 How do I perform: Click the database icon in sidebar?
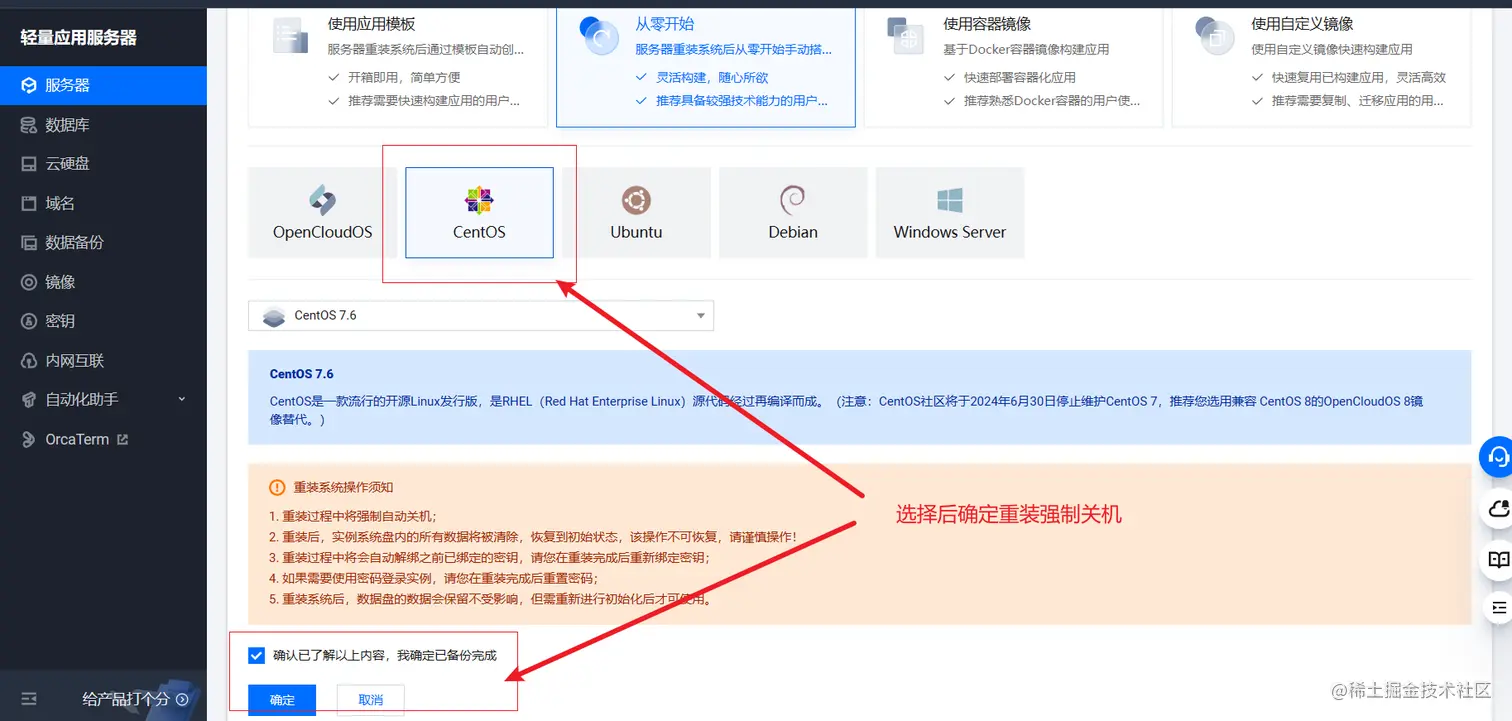click(x=29, y=125)
